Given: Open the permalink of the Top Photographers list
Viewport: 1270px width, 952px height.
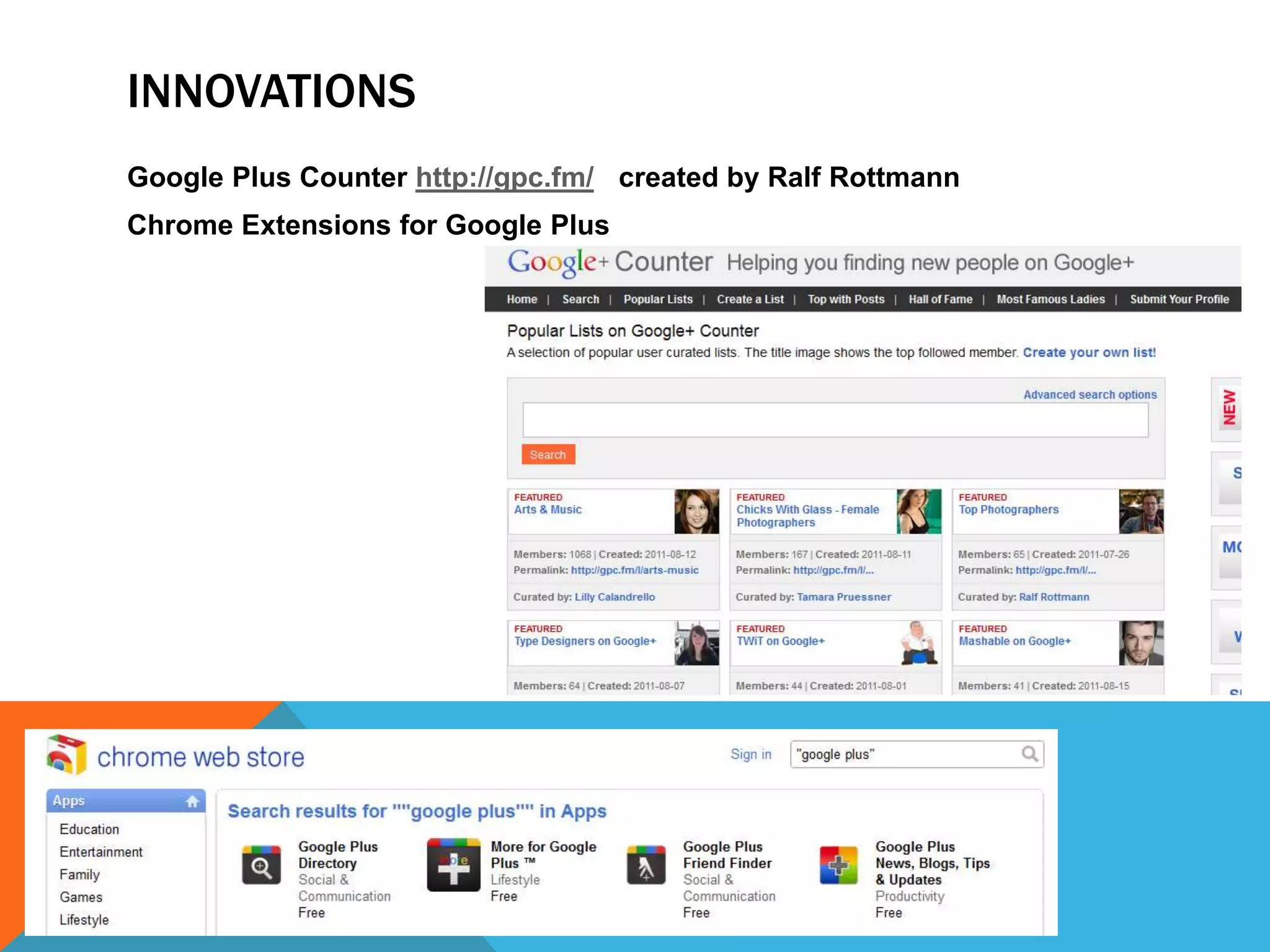Looking at the screenshot, I should pyautogui.click(x=1055, y=570).
